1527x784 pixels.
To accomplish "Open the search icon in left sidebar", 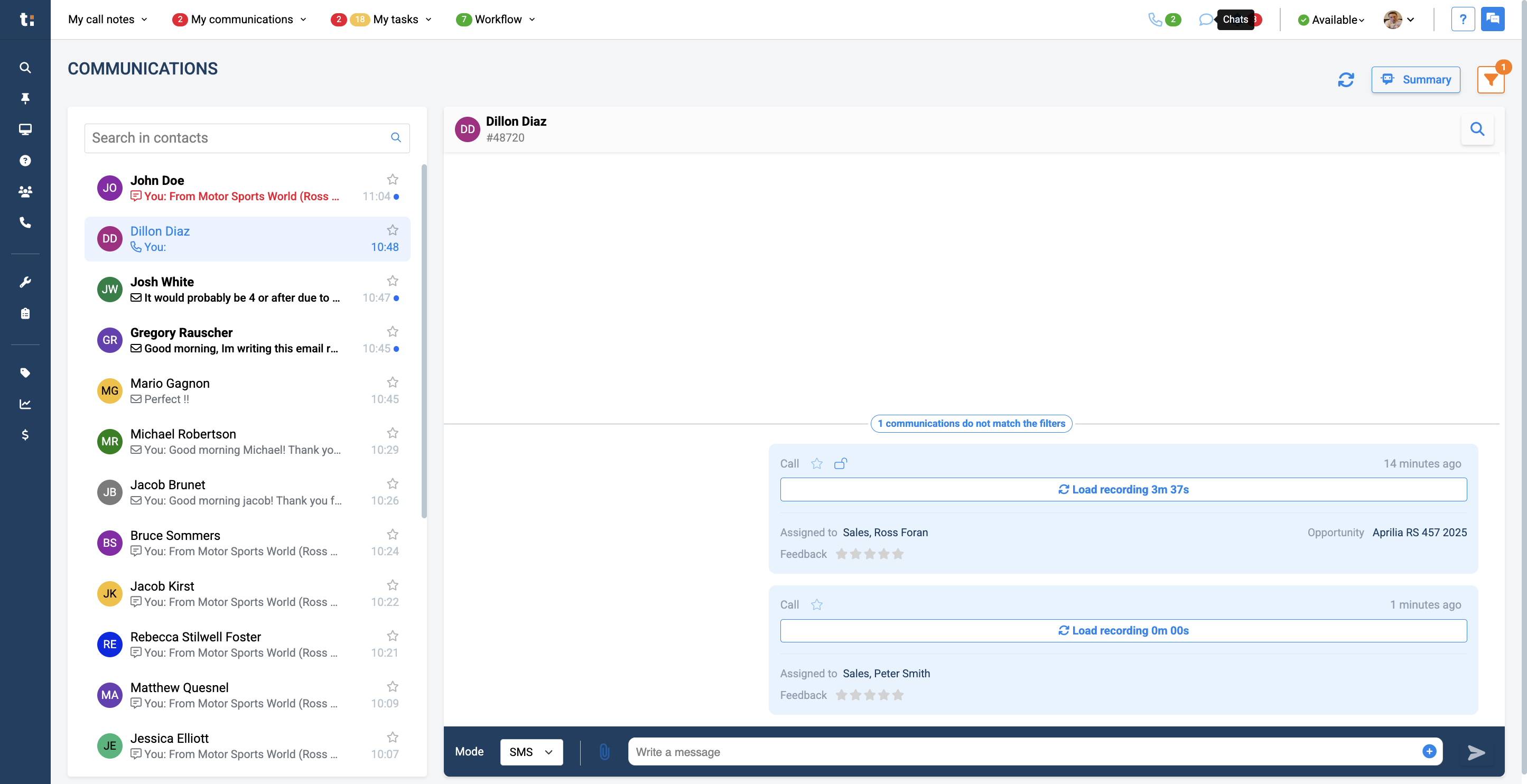I will (x=25, y=68).
